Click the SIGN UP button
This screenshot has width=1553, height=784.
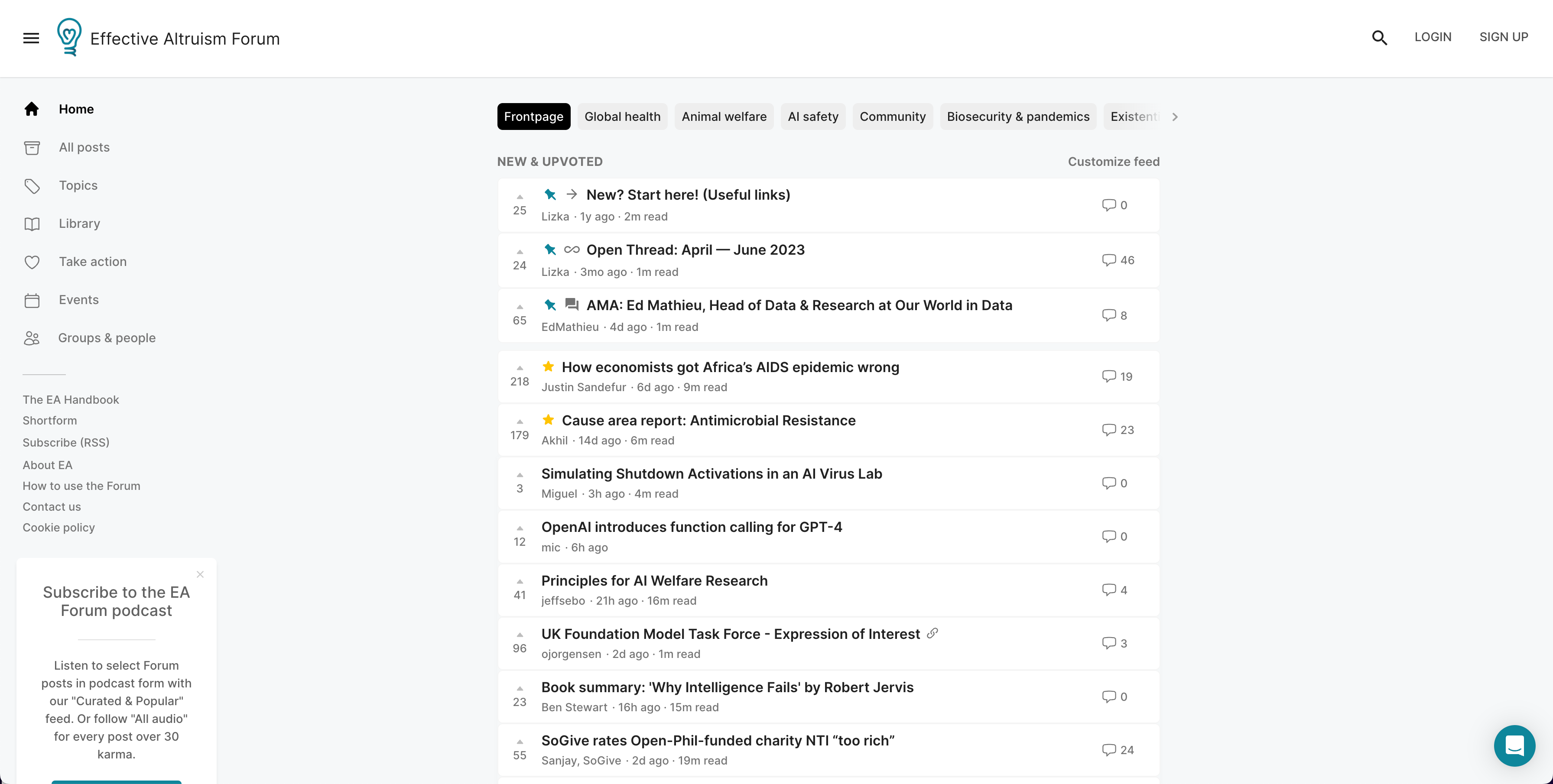point(1504,37)
